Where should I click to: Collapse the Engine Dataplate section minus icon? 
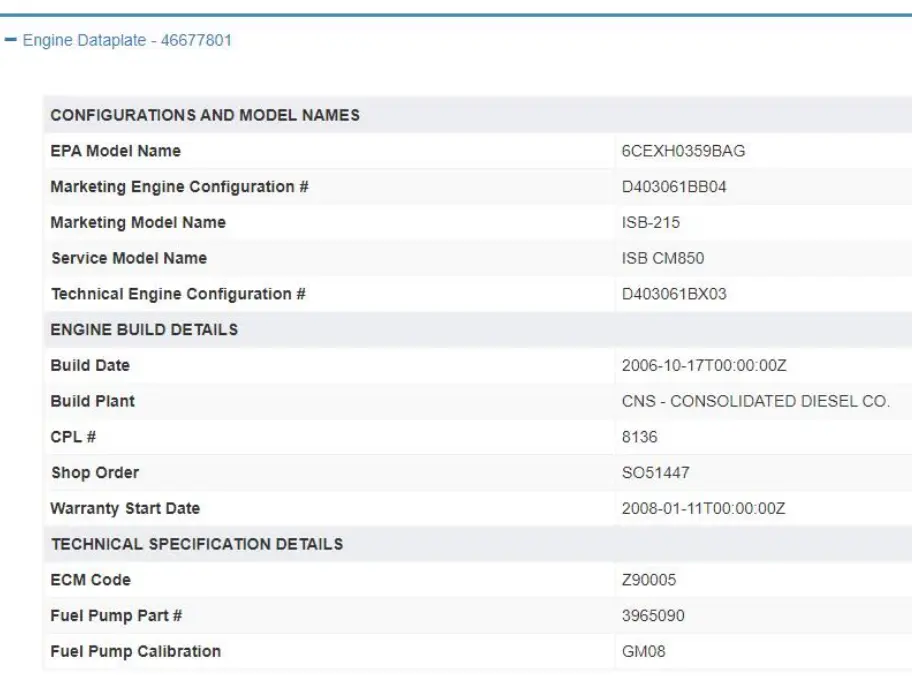point(10,40)
